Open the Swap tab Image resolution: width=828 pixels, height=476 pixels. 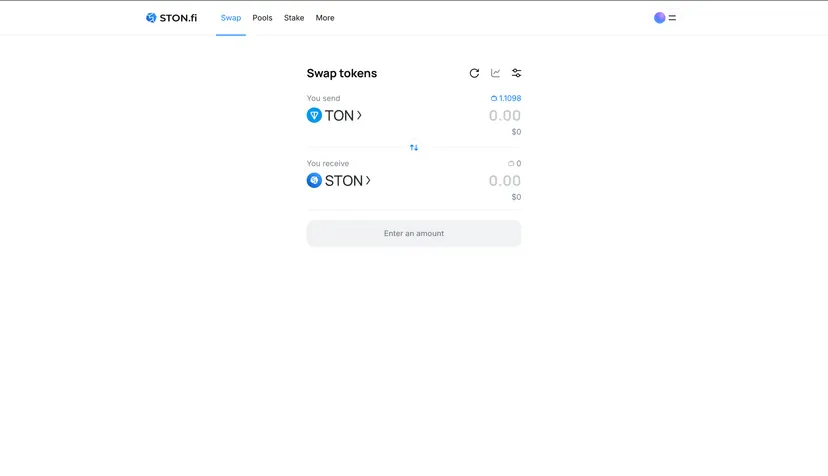[x=231, y=18]
